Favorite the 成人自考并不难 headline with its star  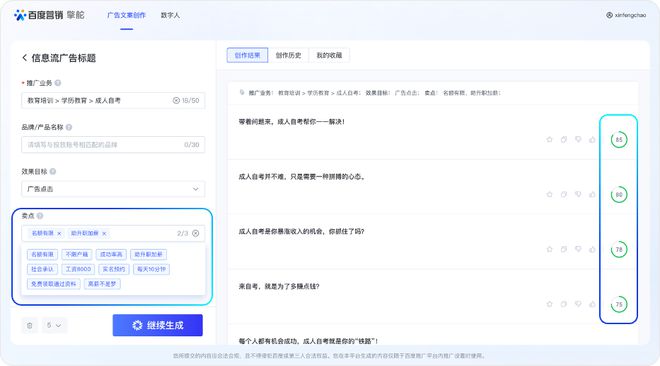pos(549,194)
